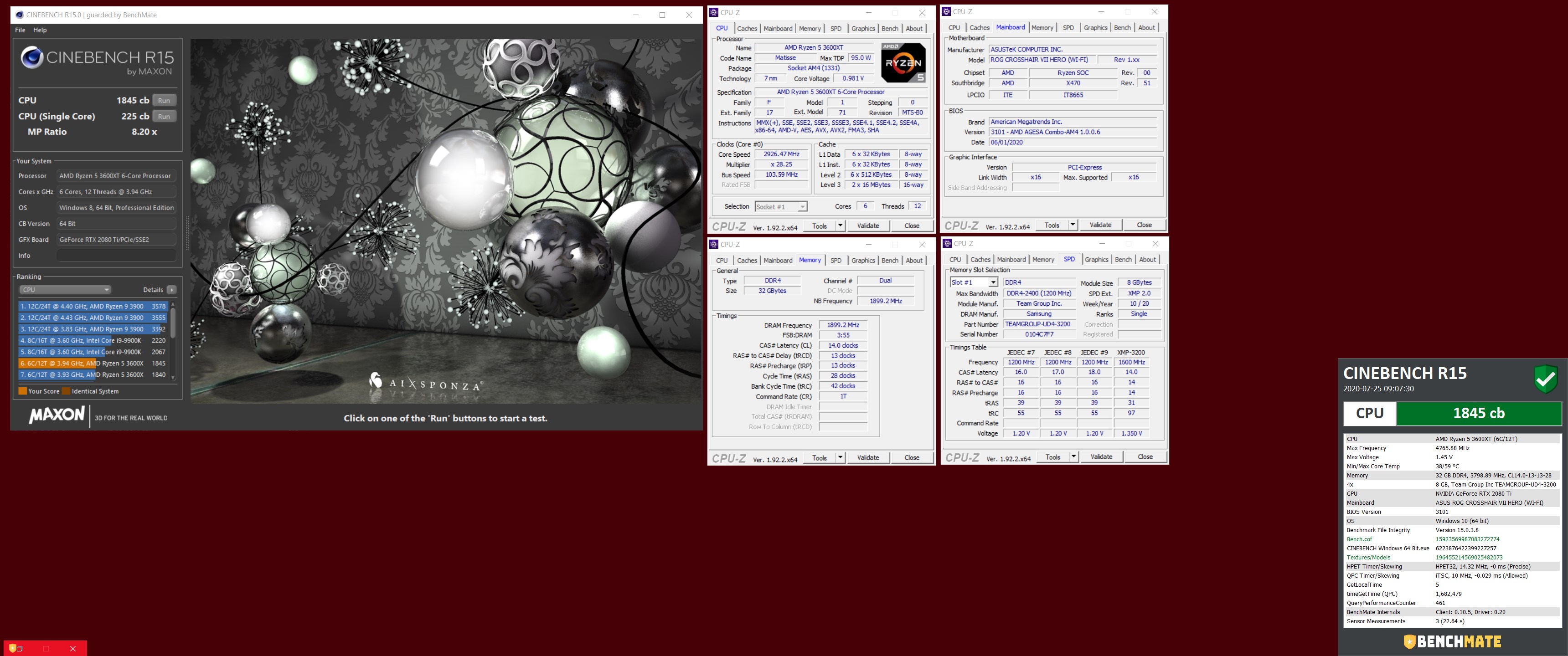The width and height of the screenshot is (1568, 656).
Task: Click the BenchMate green shield checkmark
Action: 1546,379
